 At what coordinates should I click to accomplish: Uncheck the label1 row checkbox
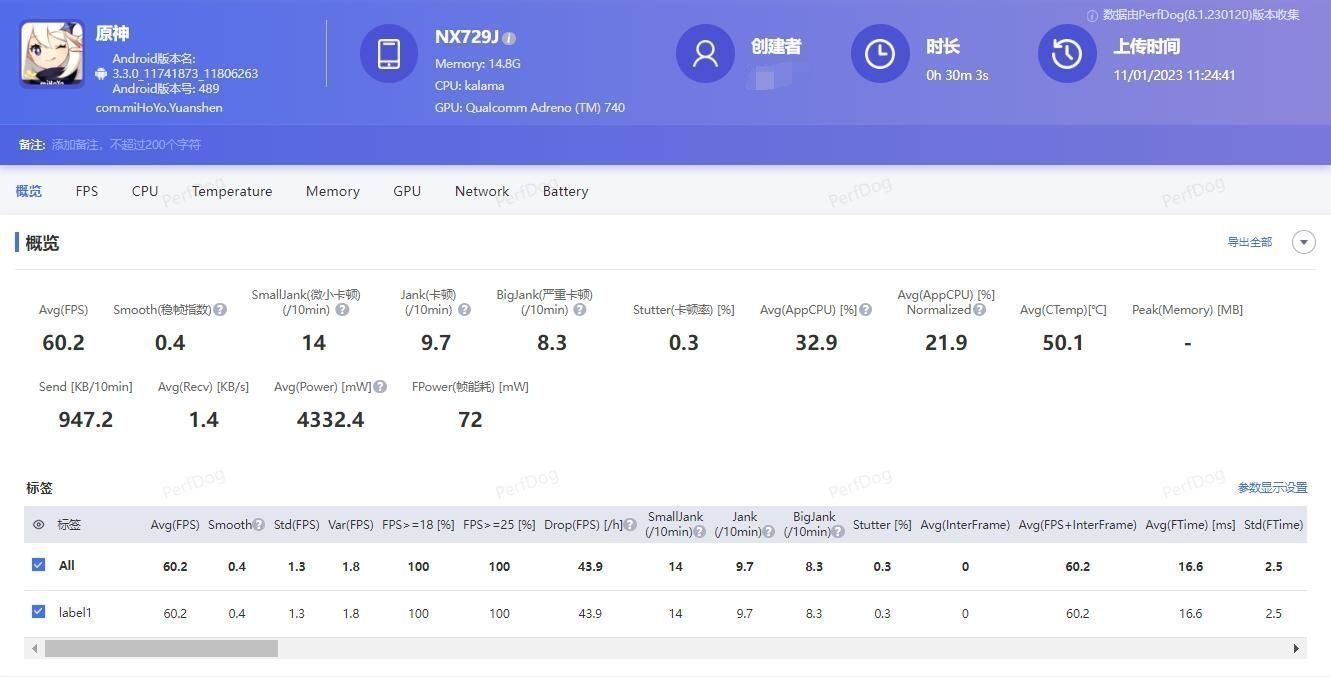coord(39,612)
